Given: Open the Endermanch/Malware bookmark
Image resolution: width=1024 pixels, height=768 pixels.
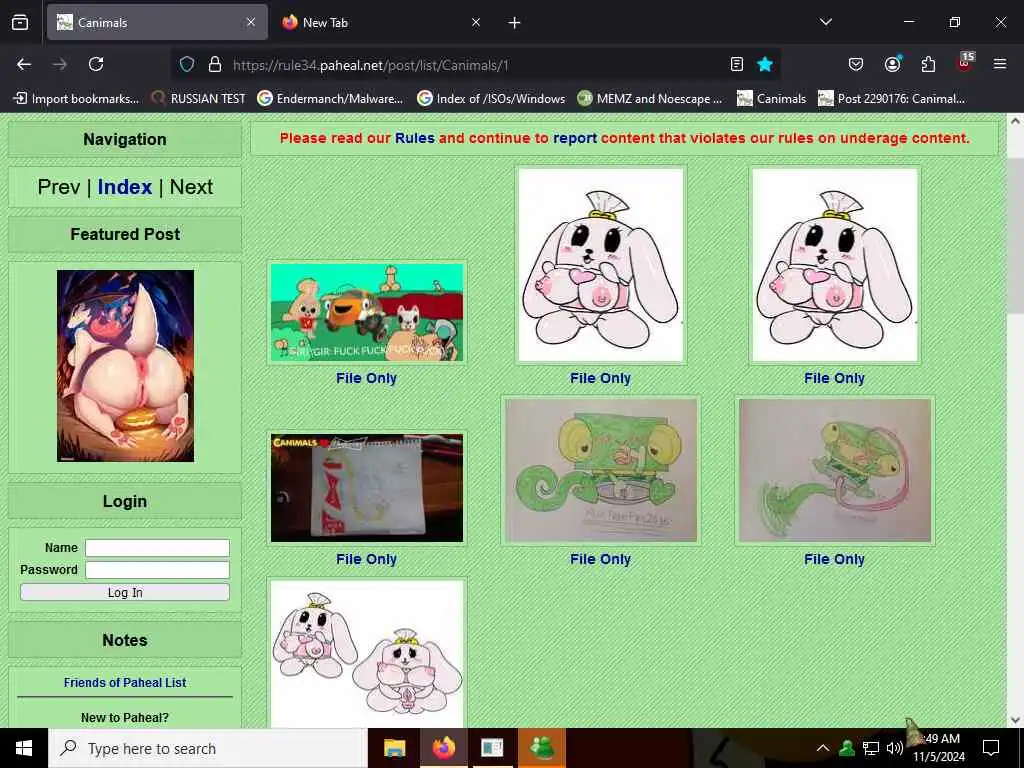Looking at the screenshot, I should click(x=330, y=99).
